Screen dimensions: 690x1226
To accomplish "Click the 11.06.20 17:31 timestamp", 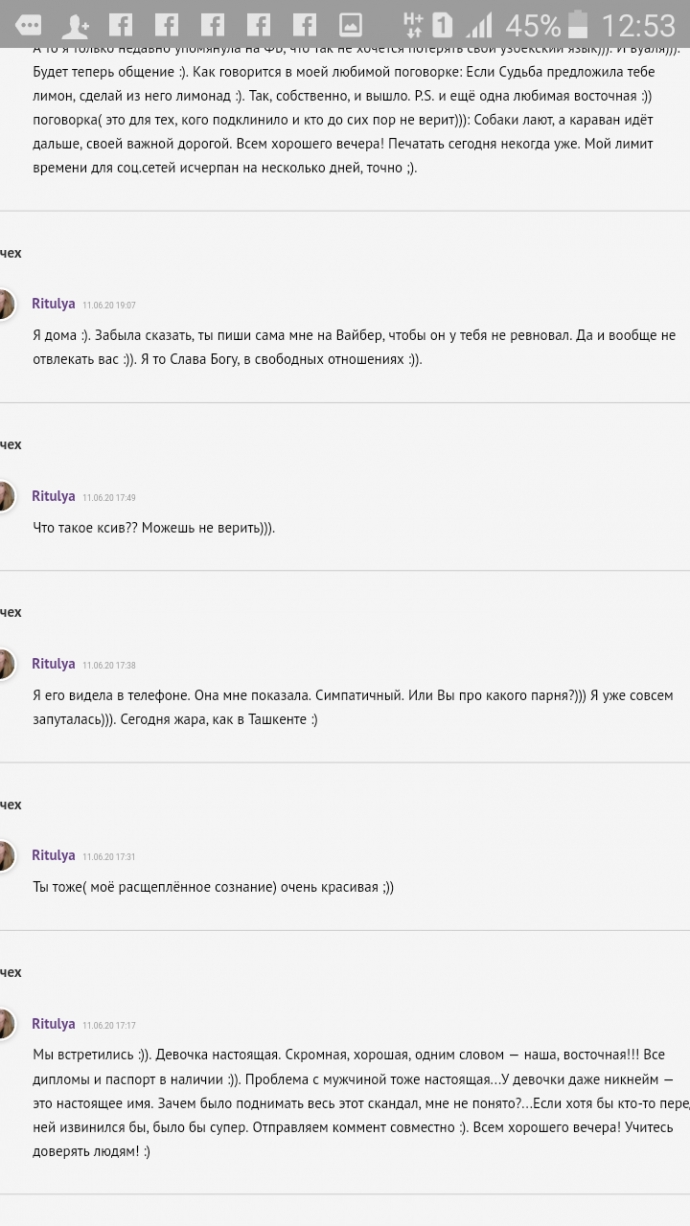I will coord(109,857).
